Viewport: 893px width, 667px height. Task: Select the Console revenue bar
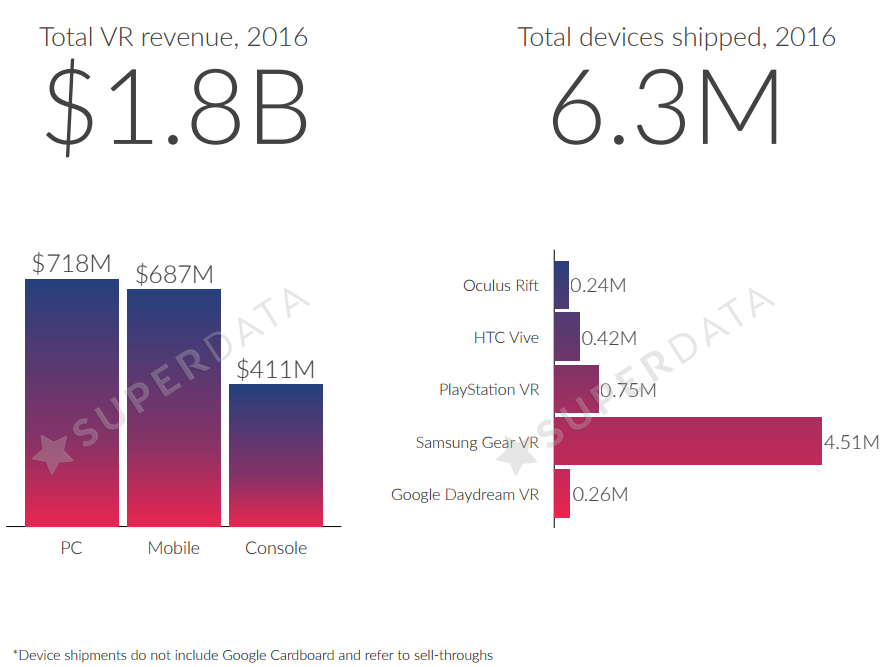coord(276,455)
